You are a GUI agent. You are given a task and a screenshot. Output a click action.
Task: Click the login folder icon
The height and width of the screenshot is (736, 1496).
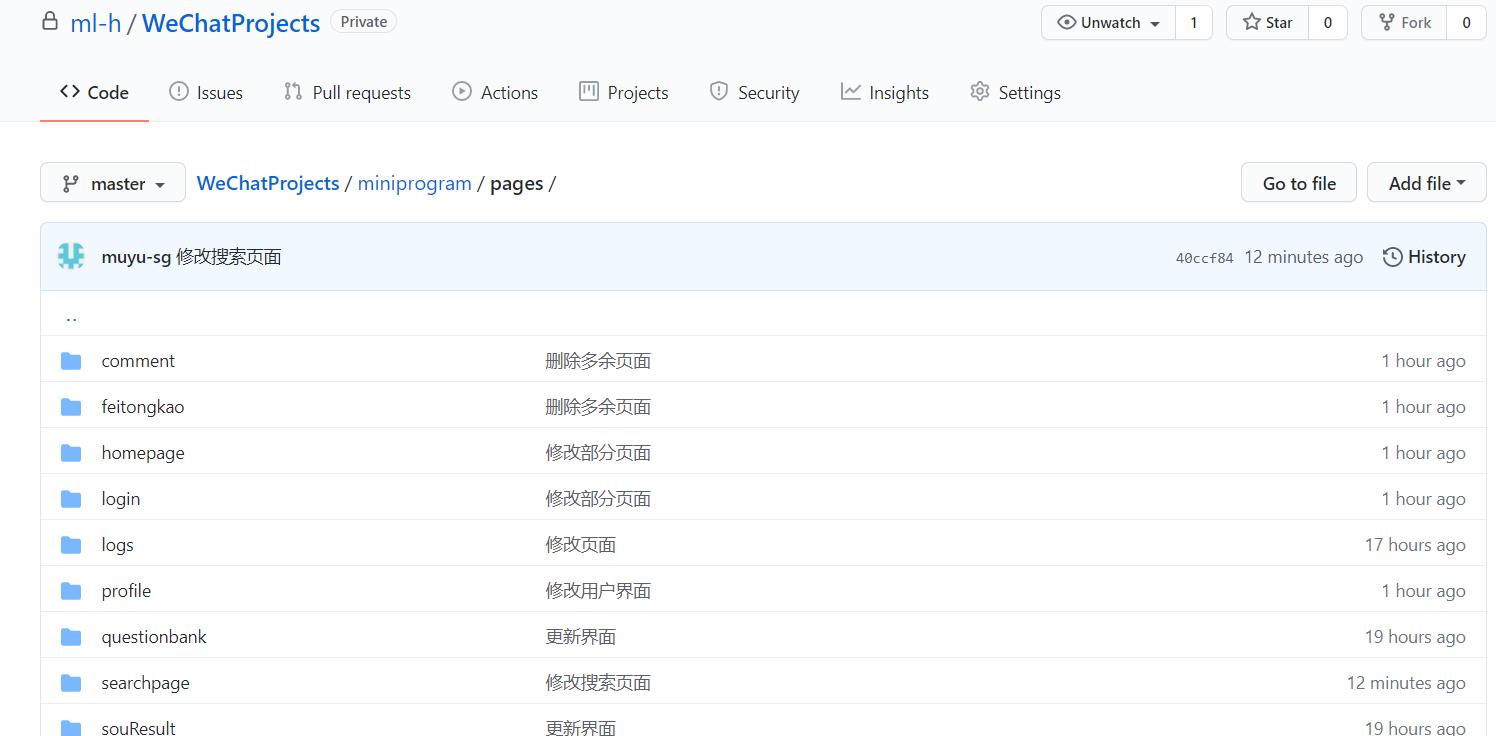click(x=71, y=499)
